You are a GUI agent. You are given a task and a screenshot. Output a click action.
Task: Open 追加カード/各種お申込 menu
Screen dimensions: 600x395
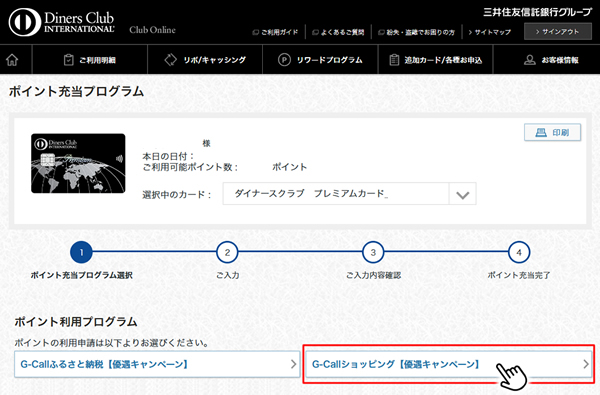[x=435, y=60]
